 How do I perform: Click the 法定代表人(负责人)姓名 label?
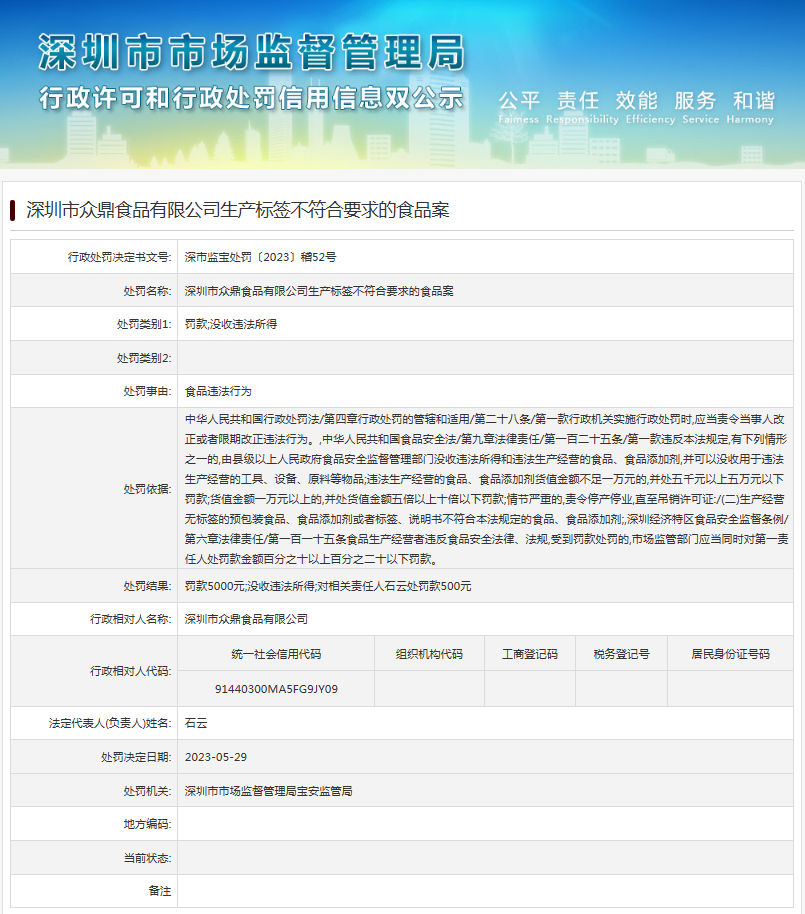click(110, 723)
